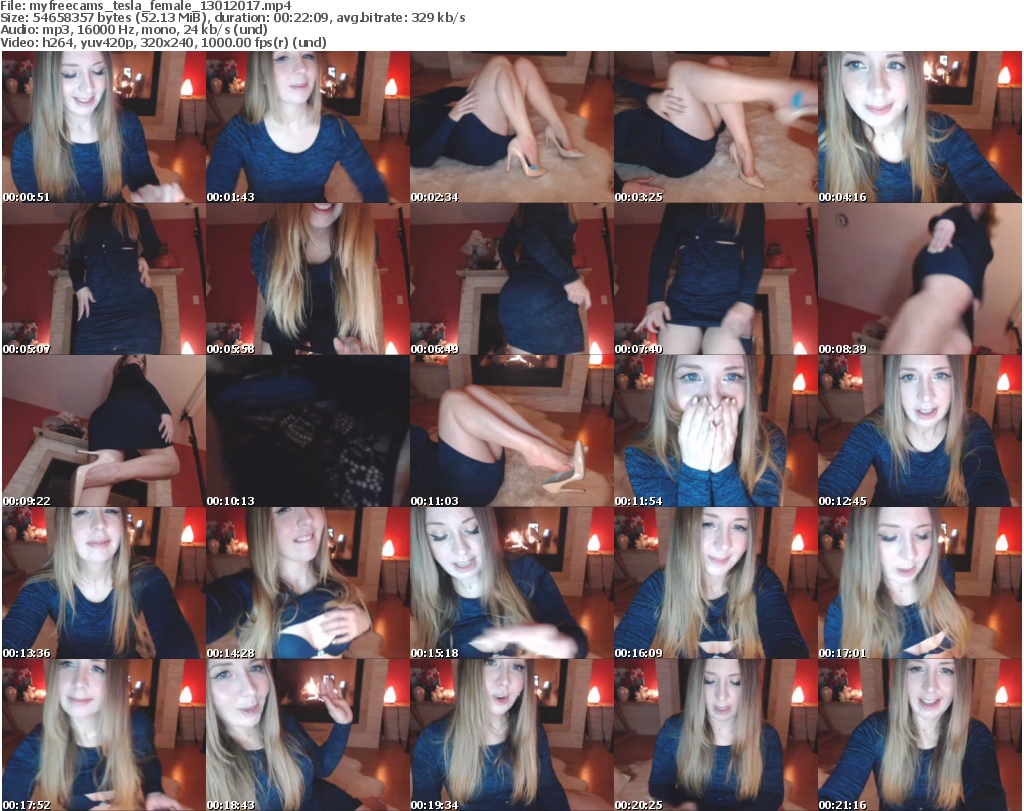Pick the 00:16:09 frame
The height and width of the screenshot is (811, 1024).
pos(716,583)
